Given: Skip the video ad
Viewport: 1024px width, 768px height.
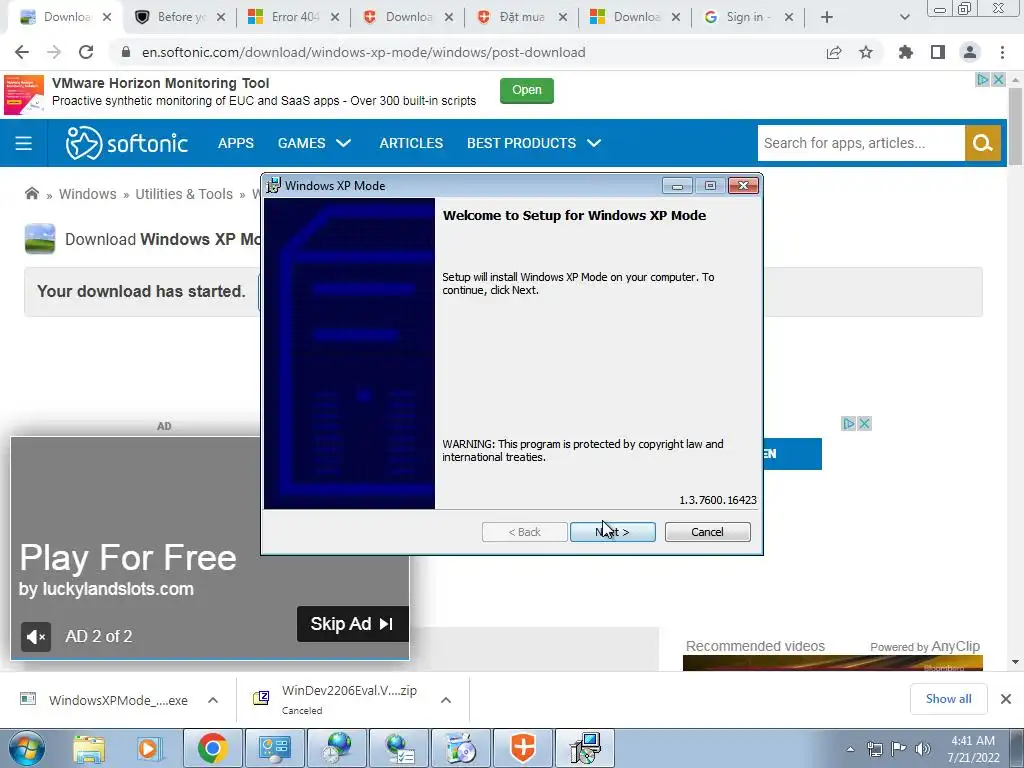Looking at the screenshot, I should 353,624.
